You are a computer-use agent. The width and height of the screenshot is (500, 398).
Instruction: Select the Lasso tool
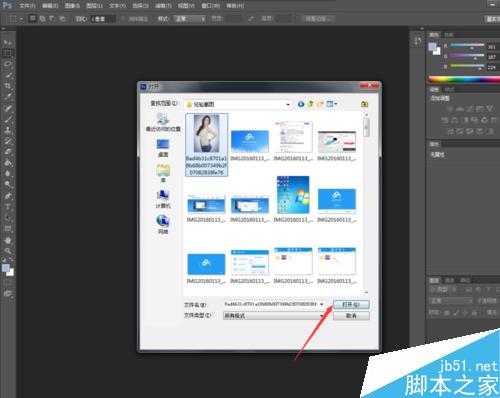(x=8, y=64)
